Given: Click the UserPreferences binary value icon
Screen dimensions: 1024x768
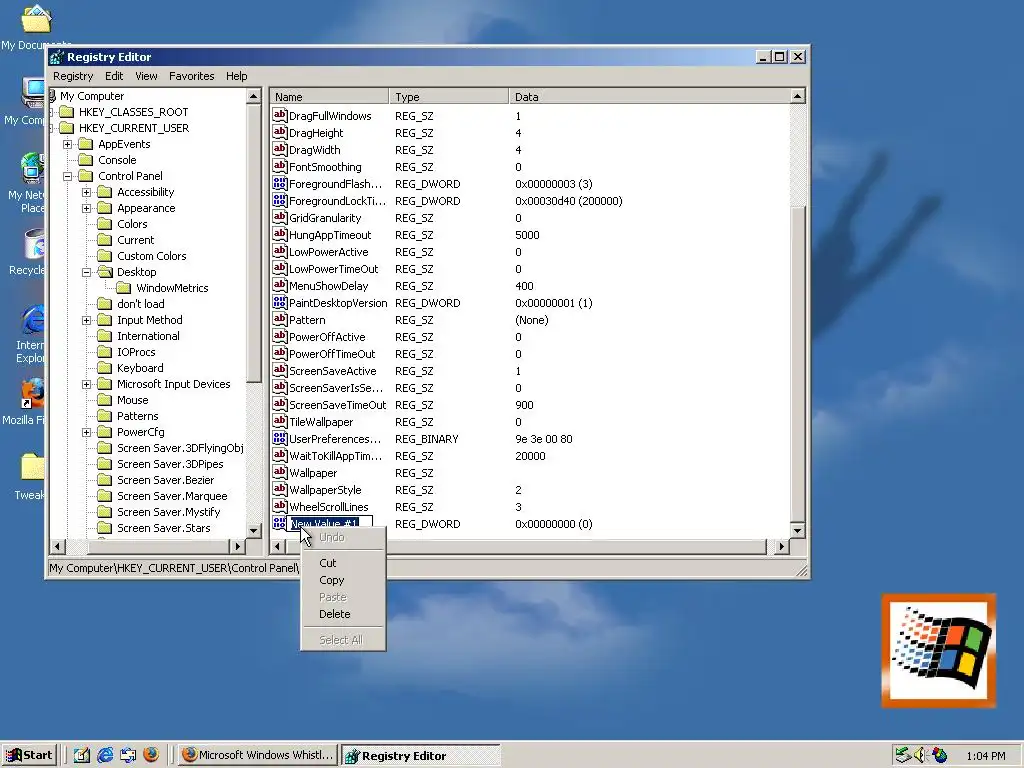Looking at the screenshot, I should click(280, 438).
